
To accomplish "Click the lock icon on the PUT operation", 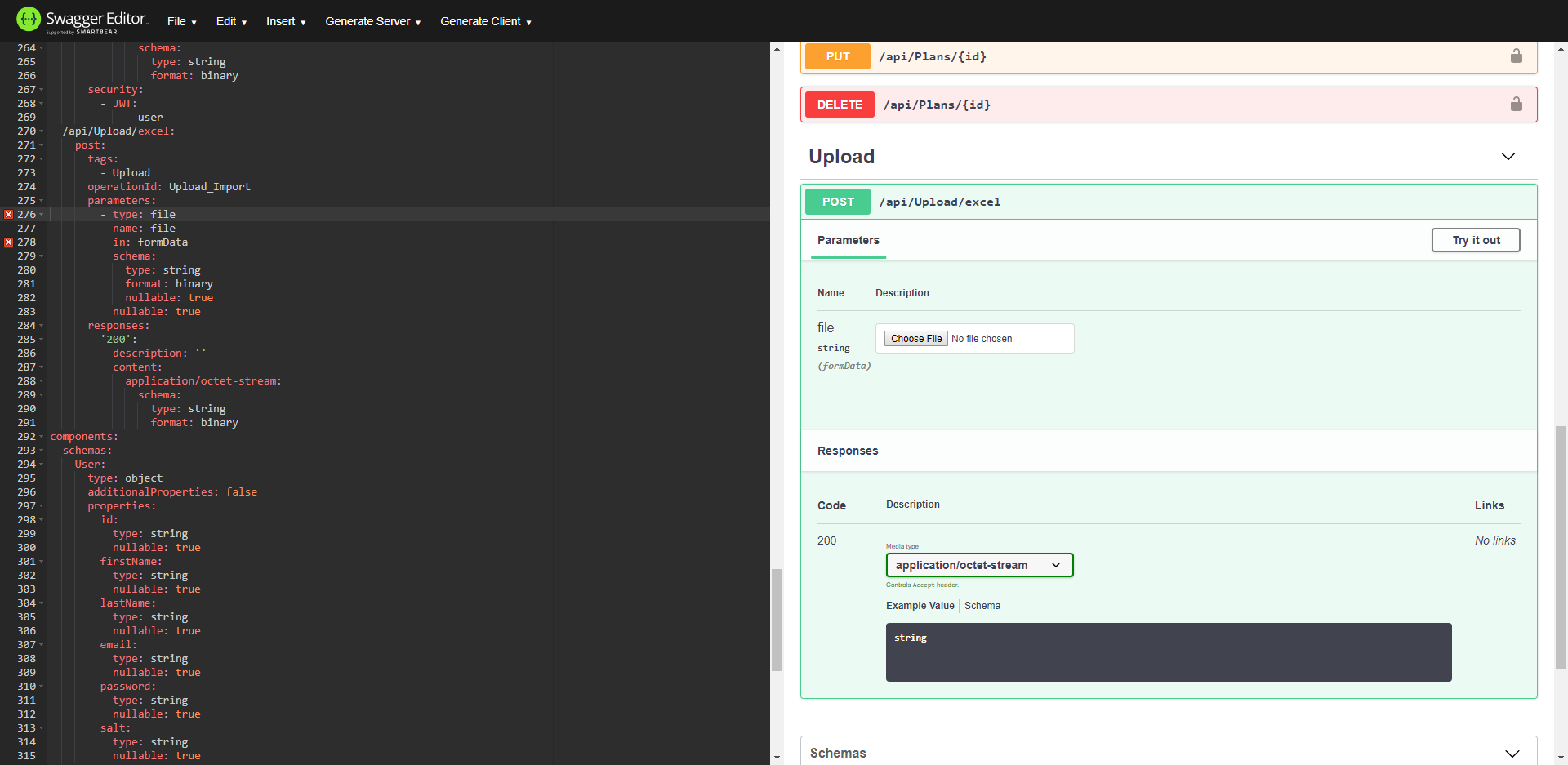I will 1517,56.
